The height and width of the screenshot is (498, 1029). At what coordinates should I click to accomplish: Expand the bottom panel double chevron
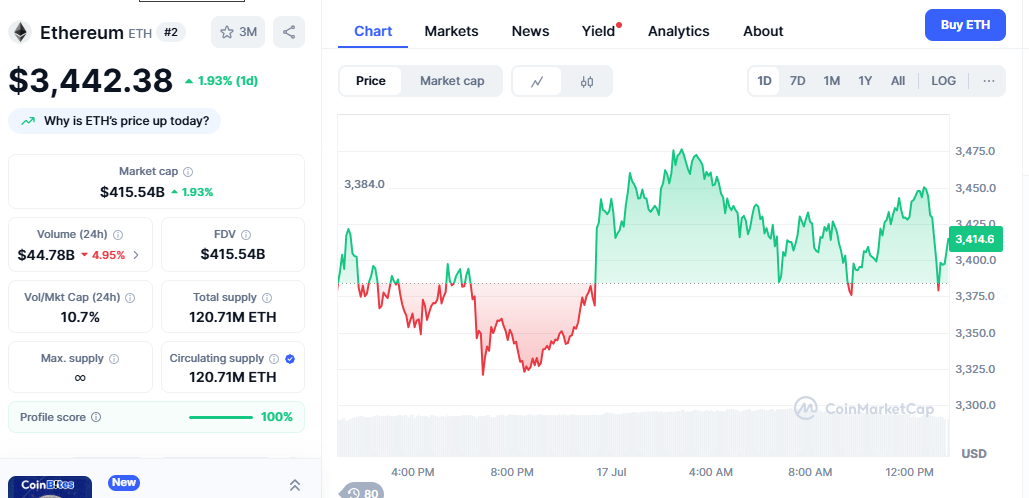pyautogui.click(x=295, y=486)
